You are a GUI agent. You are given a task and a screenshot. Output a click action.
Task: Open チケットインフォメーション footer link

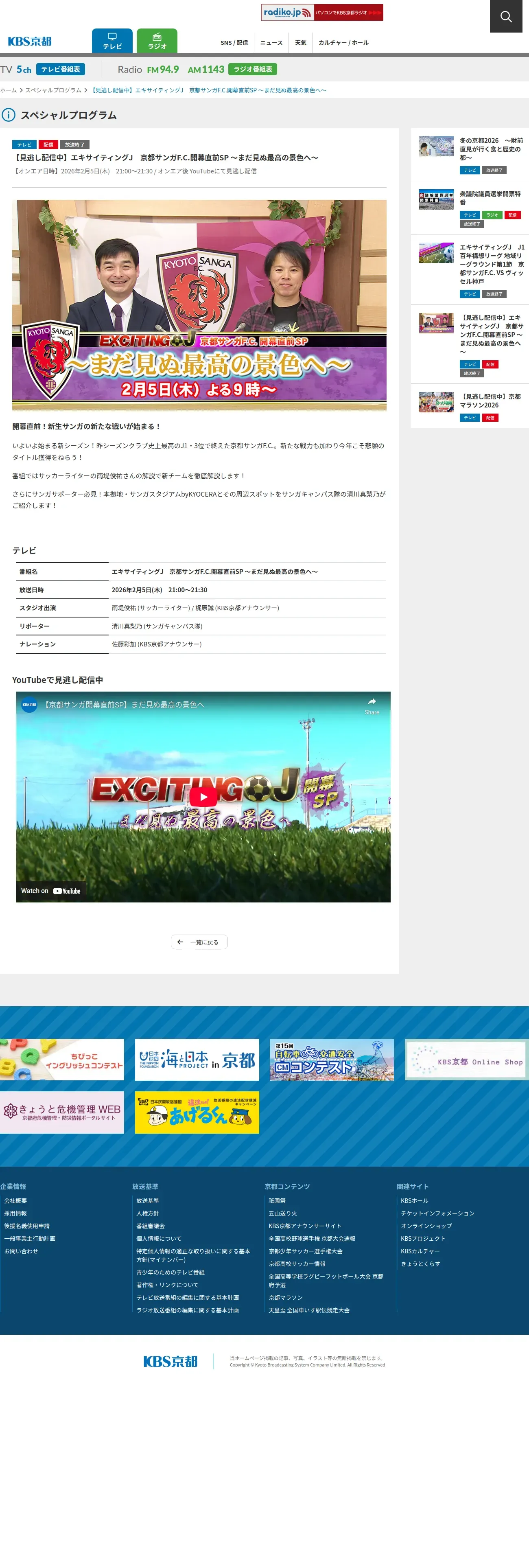[438, 1213]
